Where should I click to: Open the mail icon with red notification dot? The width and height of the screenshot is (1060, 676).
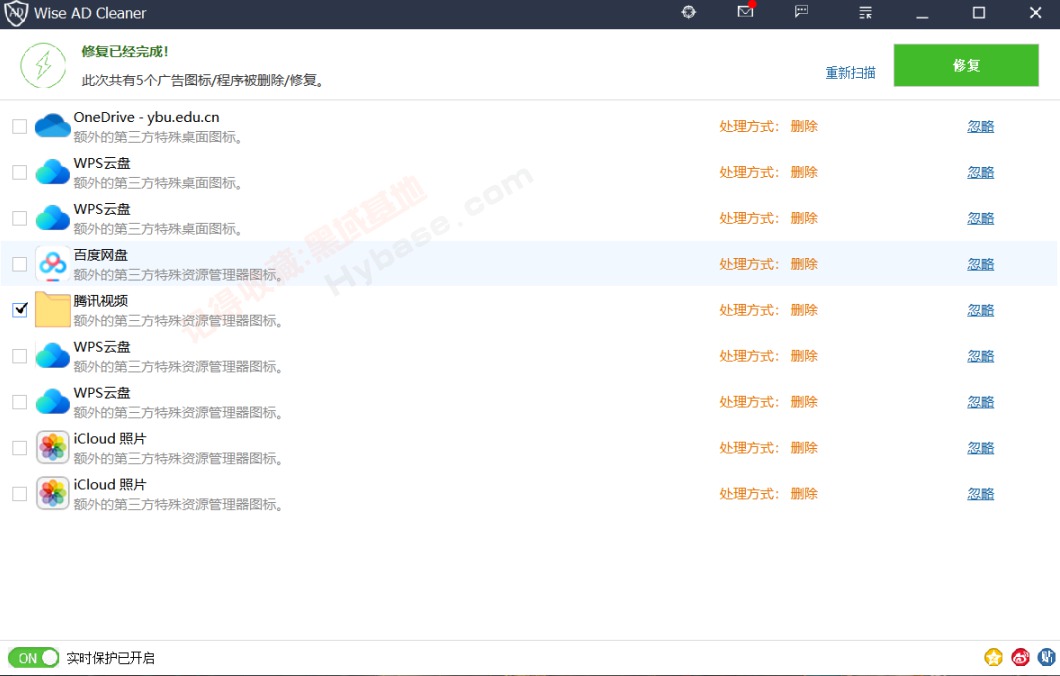[745, 11]
